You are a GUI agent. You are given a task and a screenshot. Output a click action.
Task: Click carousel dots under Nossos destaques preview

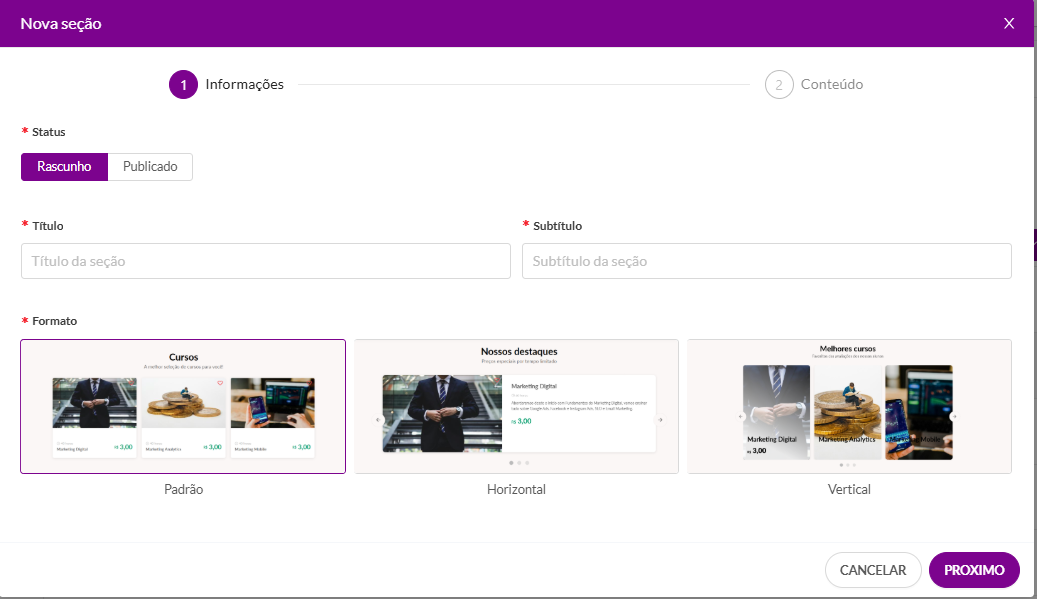pyautogui.click(x=519, y=463)
